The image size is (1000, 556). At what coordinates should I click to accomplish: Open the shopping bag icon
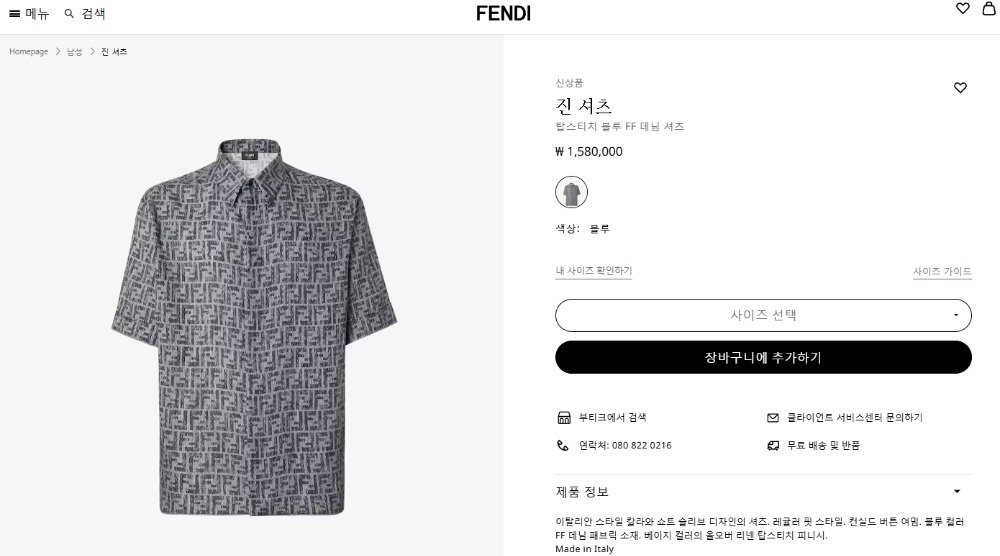[x=988, y=9]
